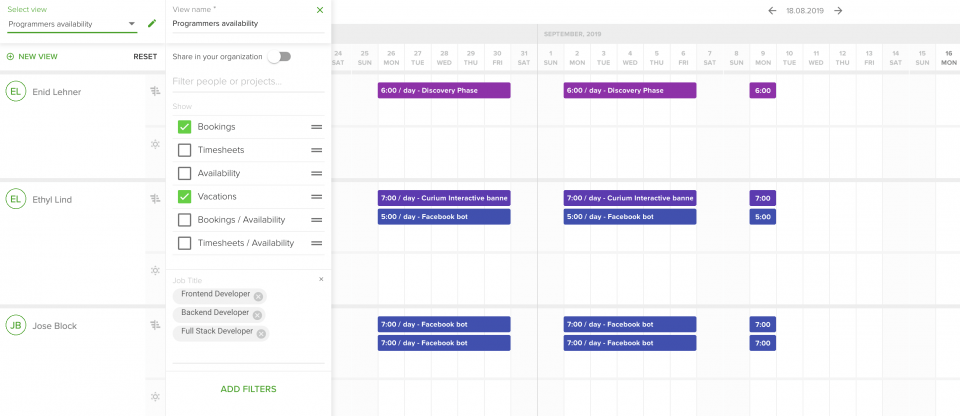960x416 pixels.
Task: Check the Timesheets checkbox
Action: coord(184,150)
